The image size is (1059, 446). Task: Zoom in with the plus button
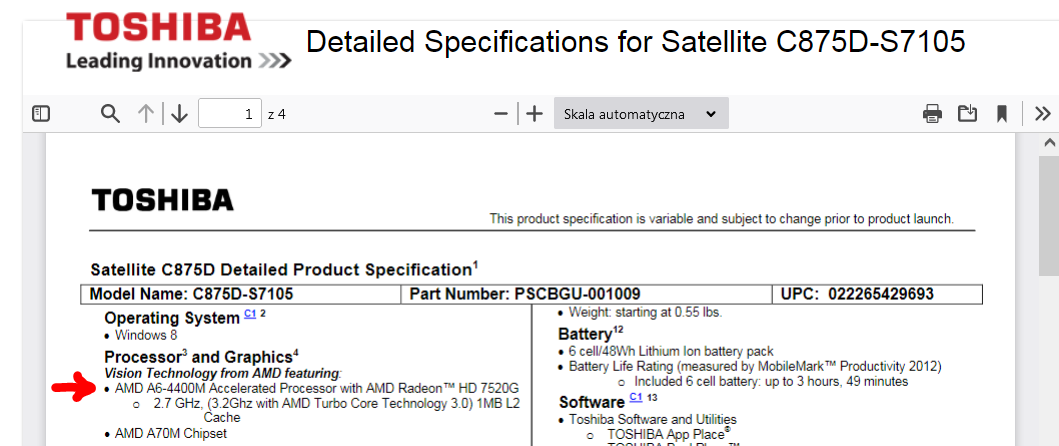point(534,114)
